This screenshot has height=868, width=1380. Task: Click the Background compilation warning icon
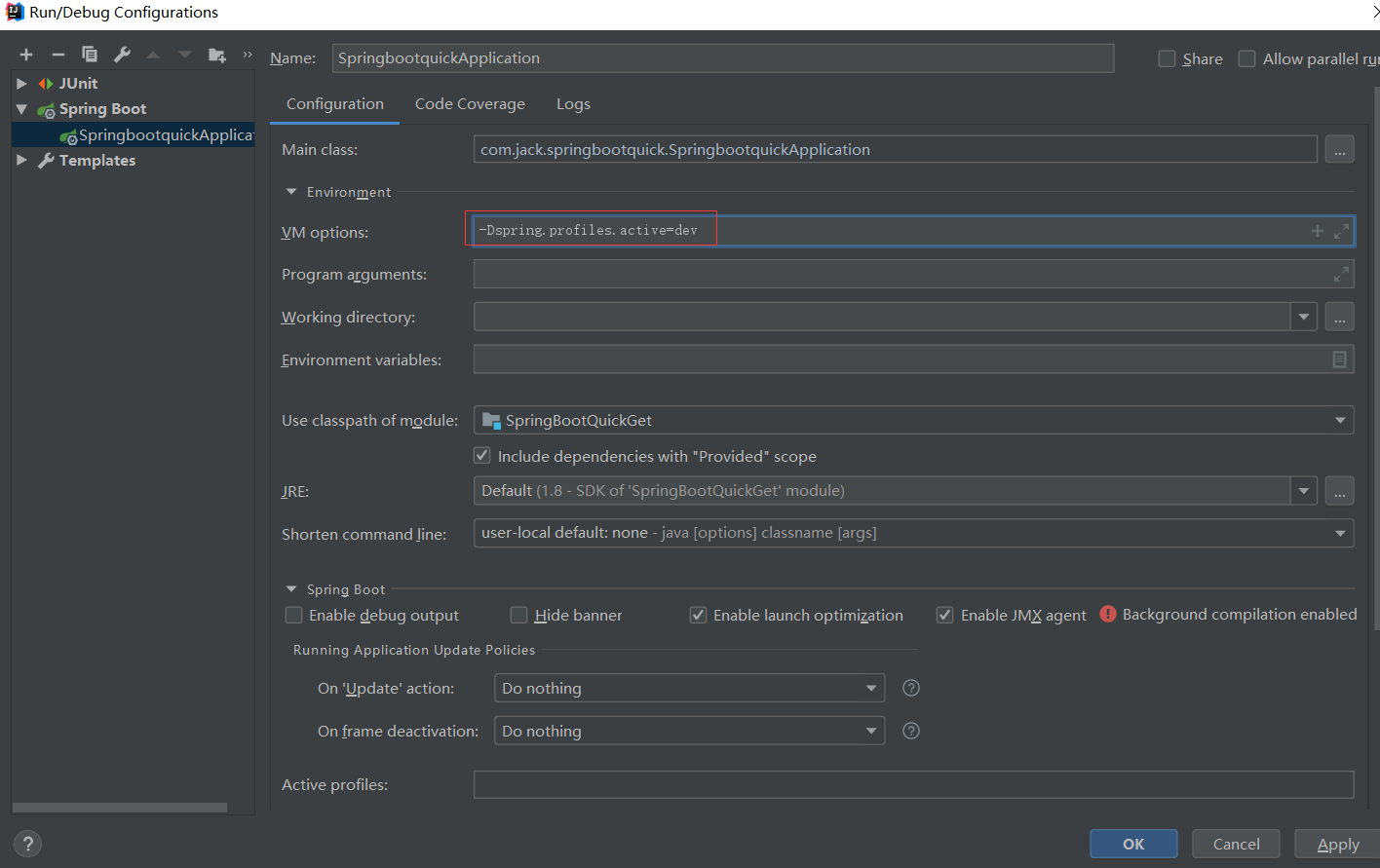point(1108,614)
